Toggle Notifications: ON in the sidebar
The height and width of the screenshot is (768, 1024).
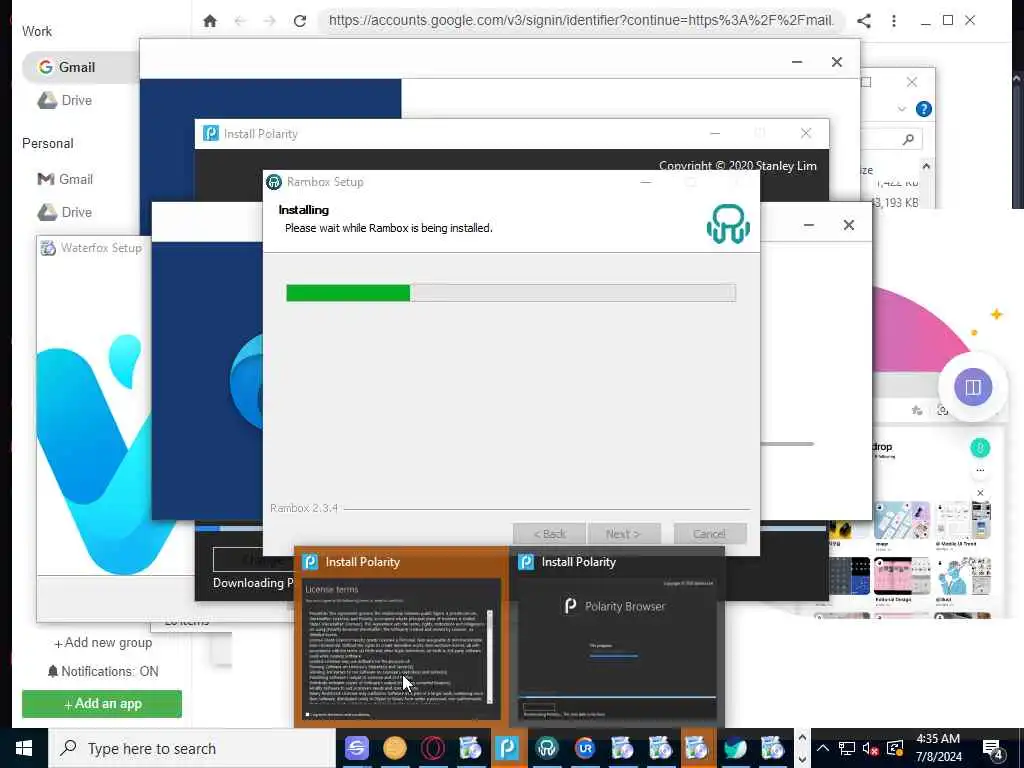(x=103, y=671)
